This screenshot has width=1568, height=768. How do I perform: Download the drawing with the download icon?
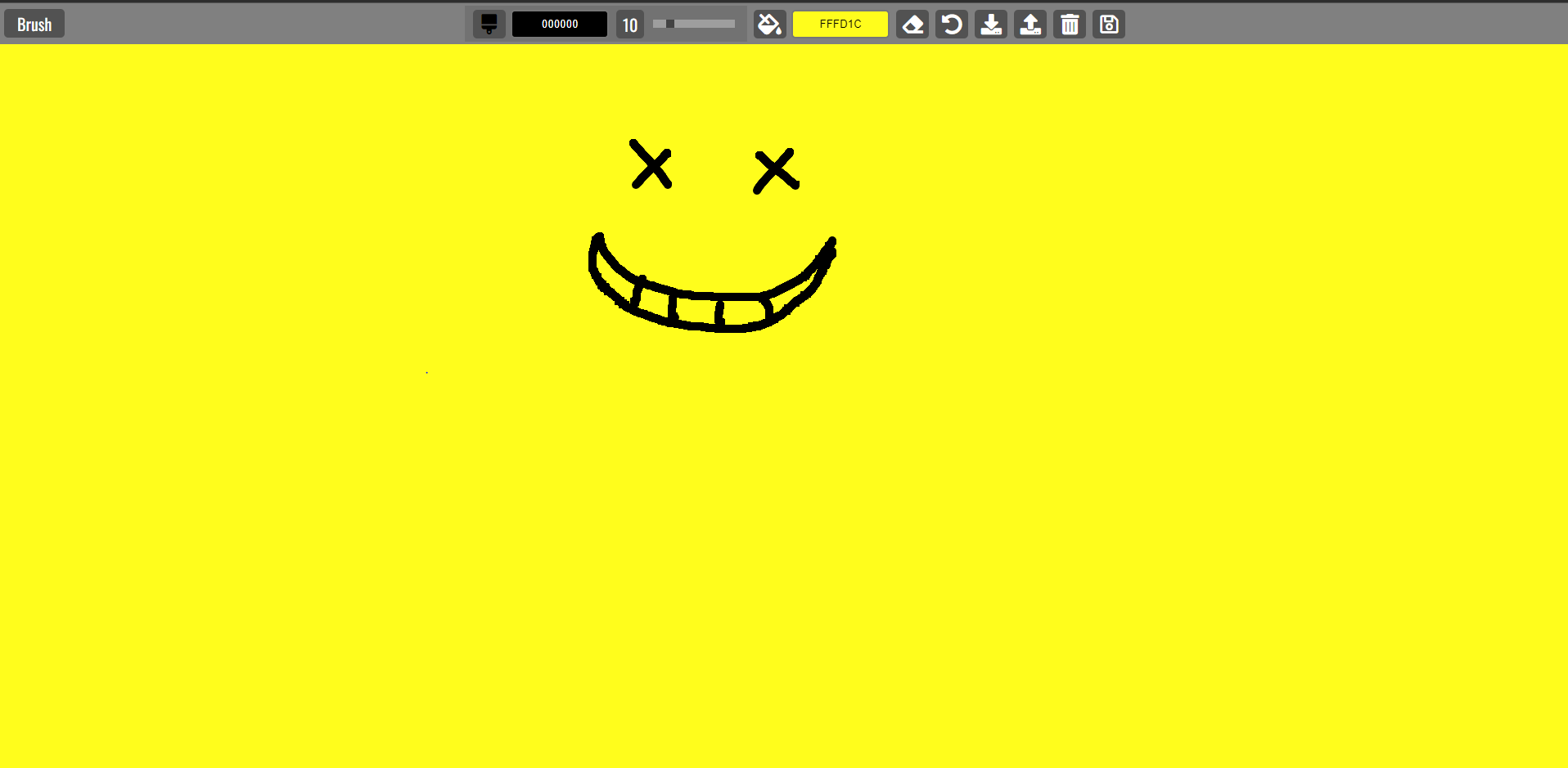(x=991, y=25)
